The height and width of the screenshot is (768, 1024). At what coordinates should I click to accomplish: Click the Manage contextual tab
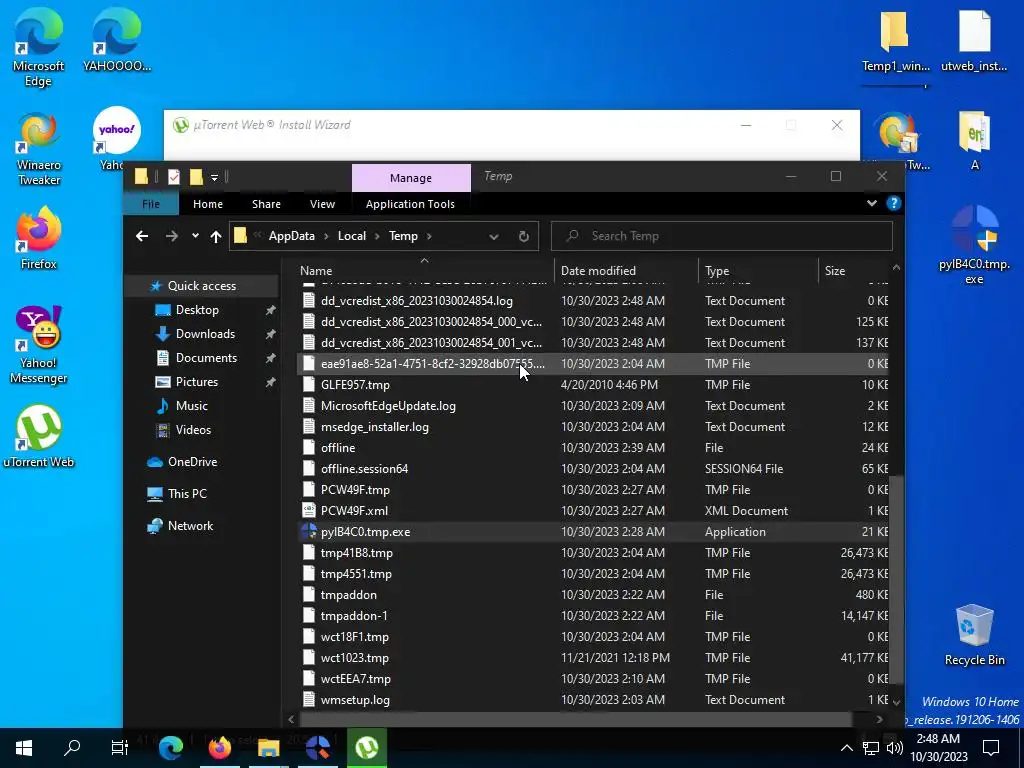[x=411, y=178]
